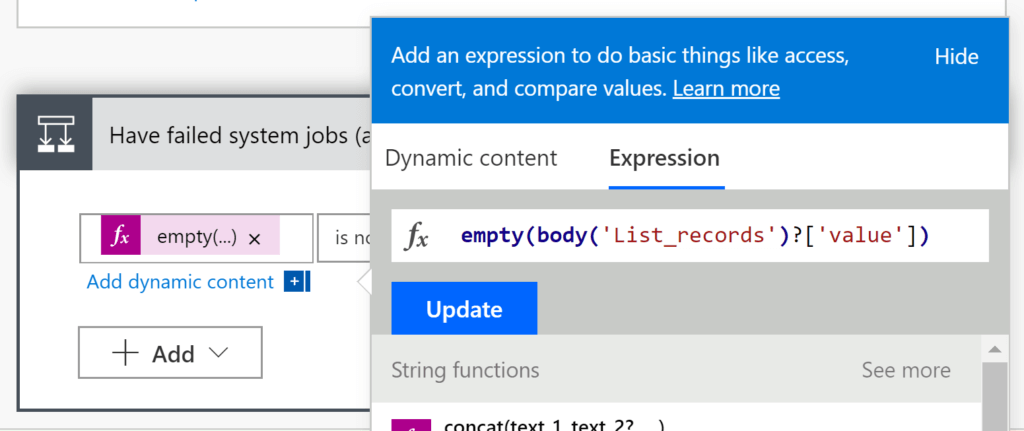Open the Learn more link
1024x431 pixels.
click(726, 88)
